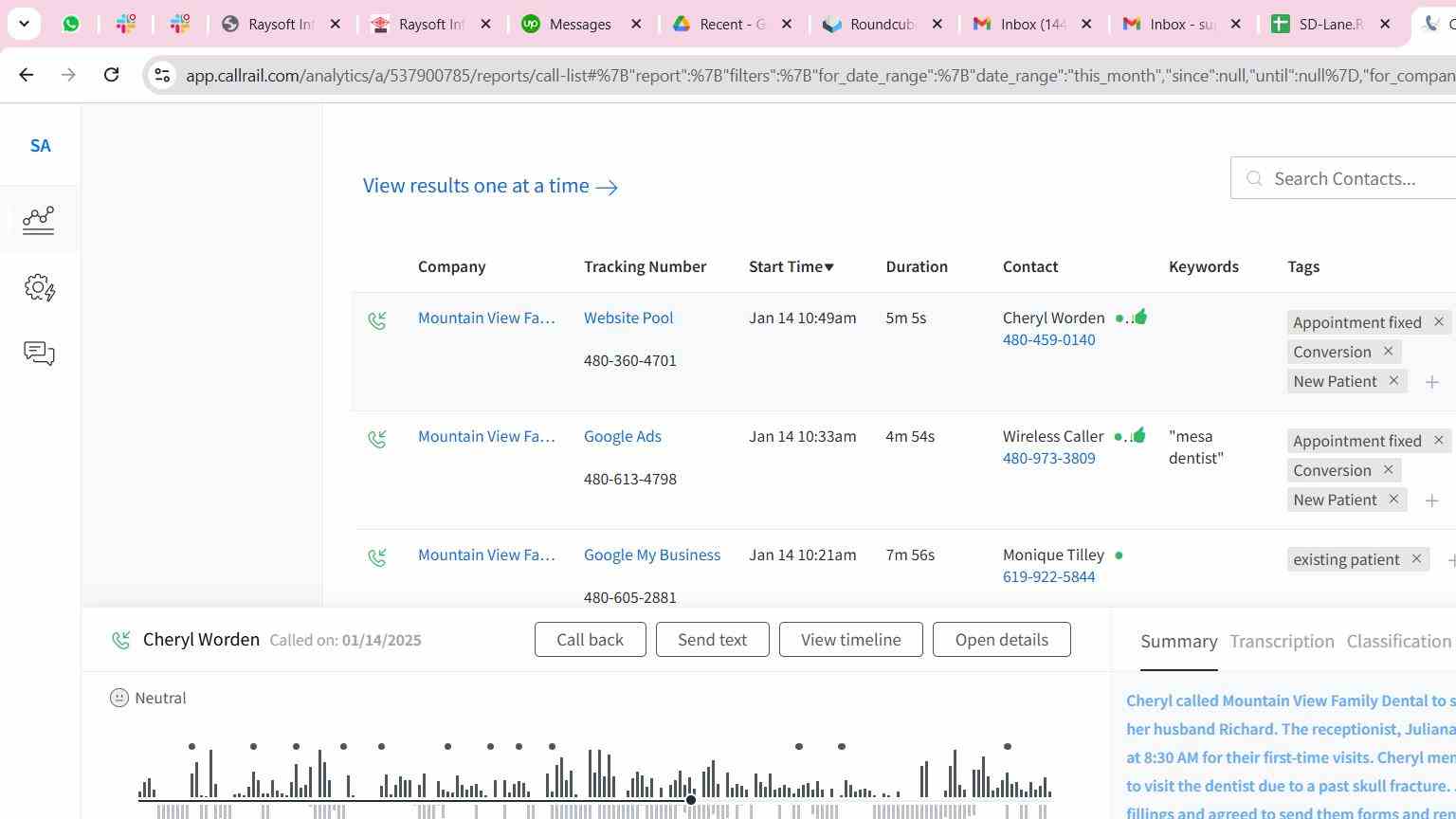The image size is (1456, 819).
Task: Sort by Start Time column
Action: 792,266
